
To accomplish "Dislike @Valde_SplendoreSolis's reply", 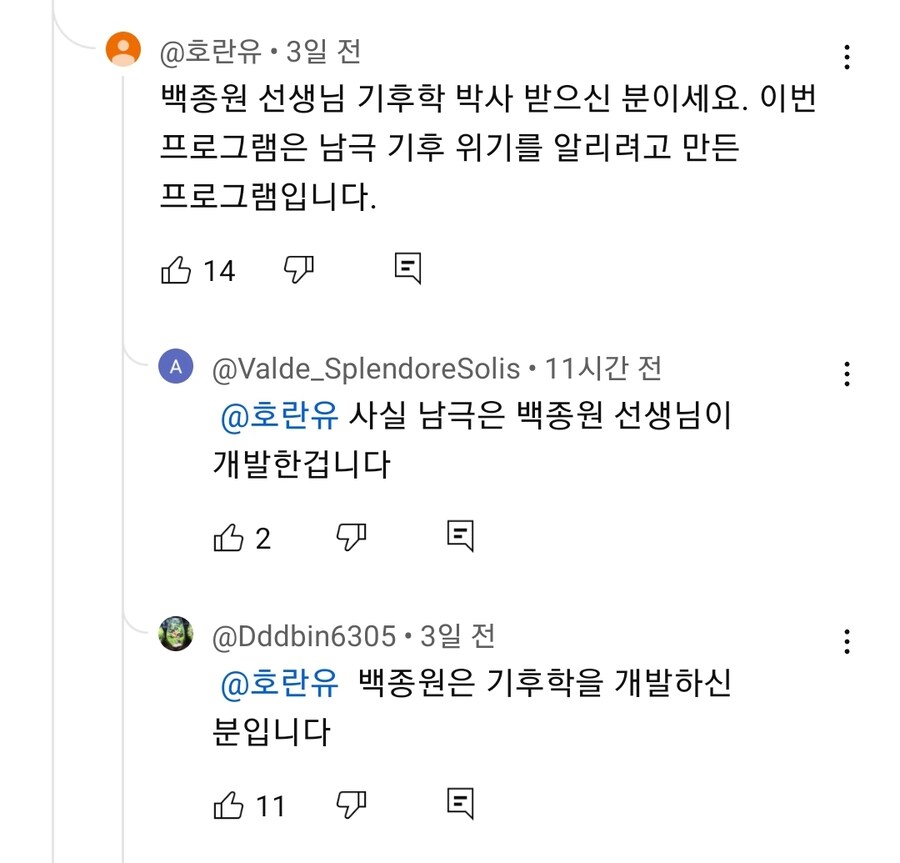I will pyautogui.click(x=352, y=537).
